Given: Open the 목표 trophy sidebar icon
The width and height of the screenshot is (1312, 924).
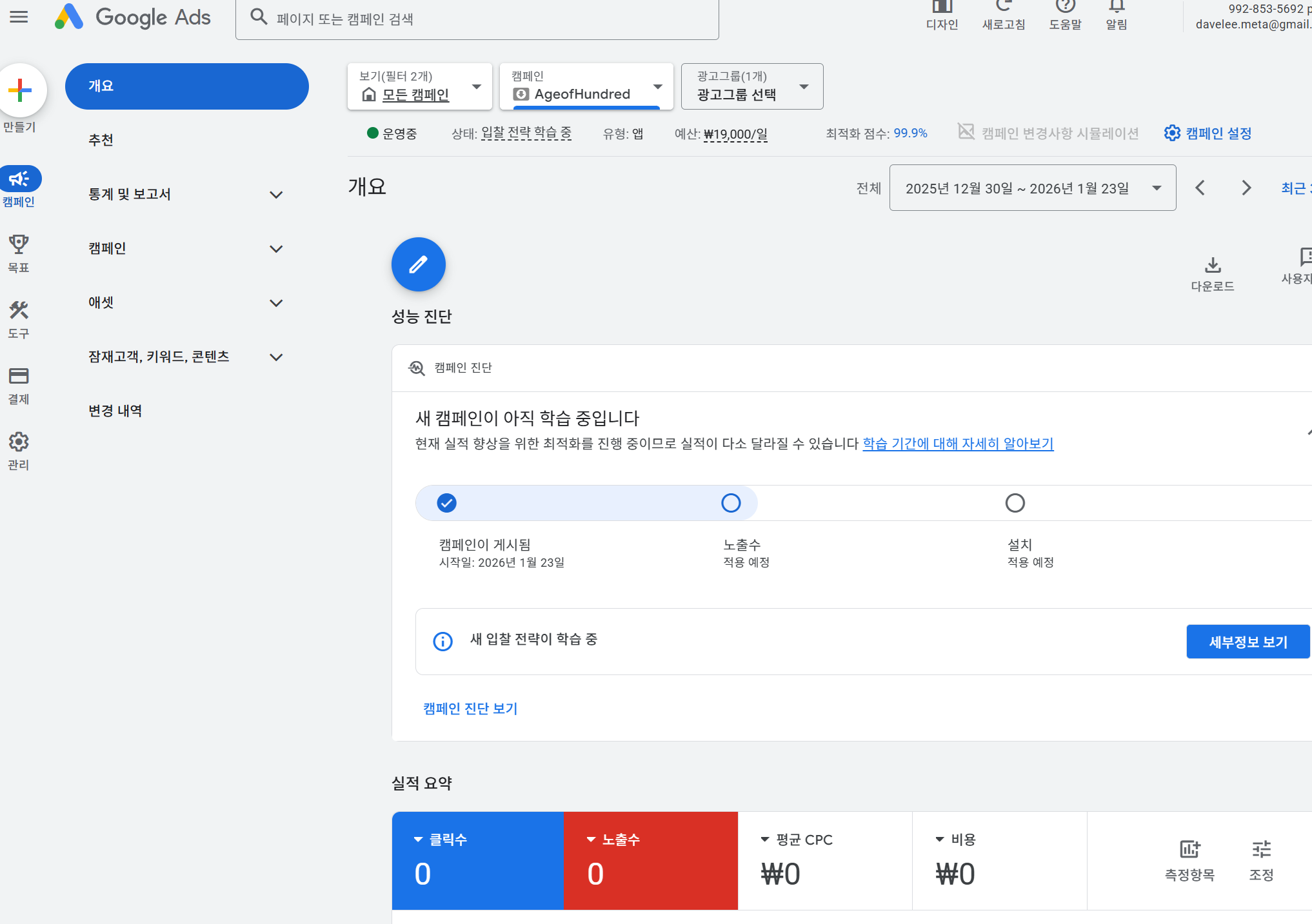Looking at the screenshot, I should pyautogui.click(x=19, y=245).
